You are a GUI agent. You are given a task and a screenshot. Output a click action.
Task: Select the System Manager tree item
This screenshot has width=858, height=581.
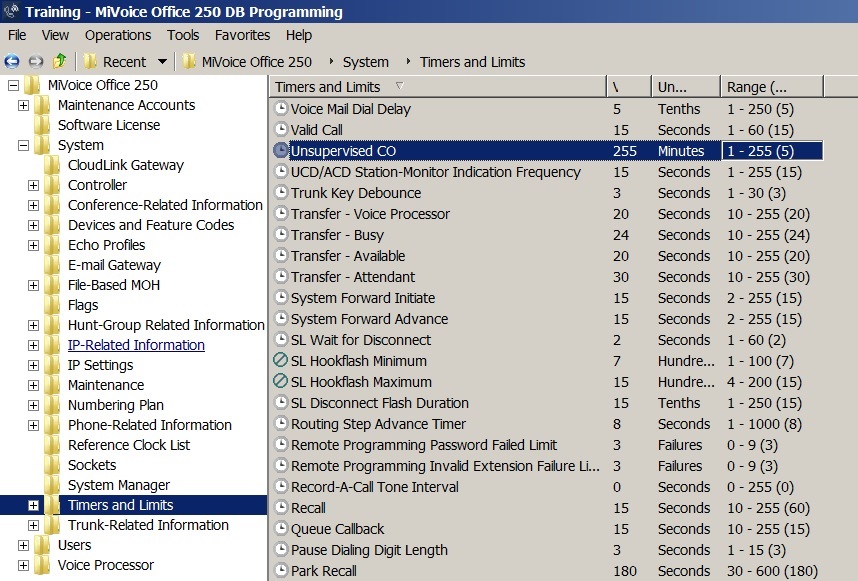118,485
